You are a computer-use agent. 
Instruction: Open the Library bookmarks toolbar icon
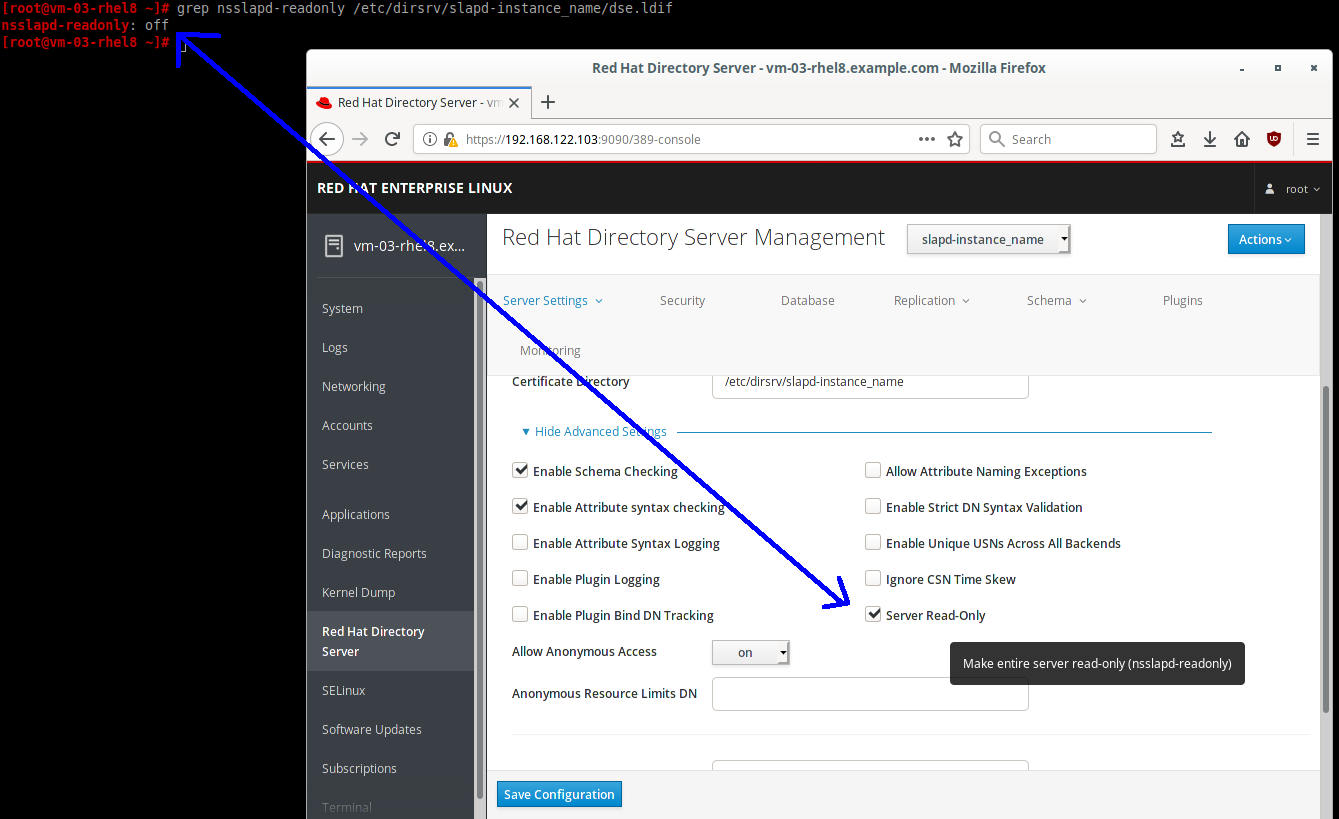tap(1178, 139)
